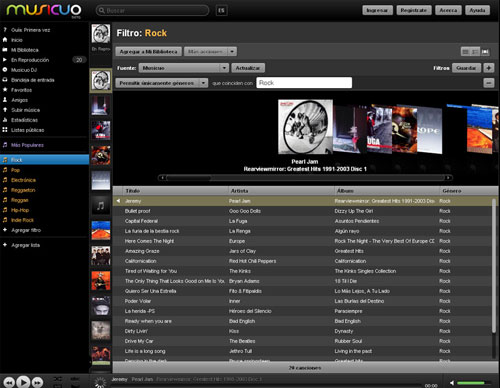Click Agregar filtro in sidebar

tap(26, 230)
